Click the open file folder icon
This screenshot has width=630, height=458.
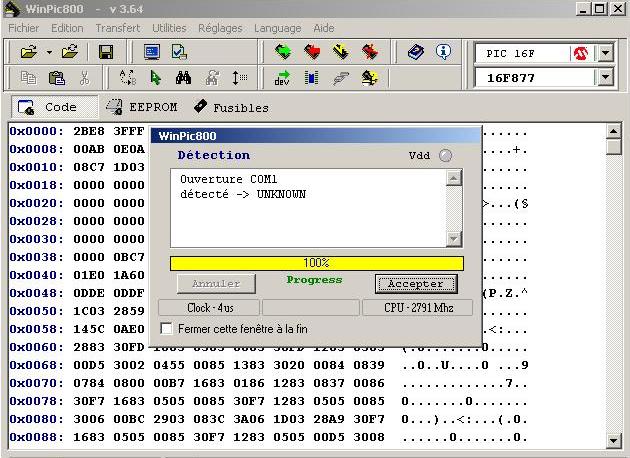pos(29,52)
